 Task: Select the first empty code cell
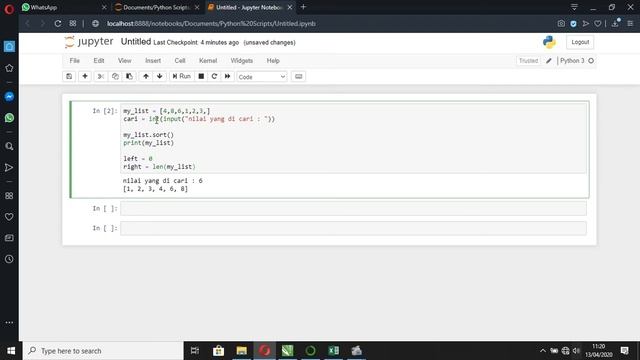353,208
